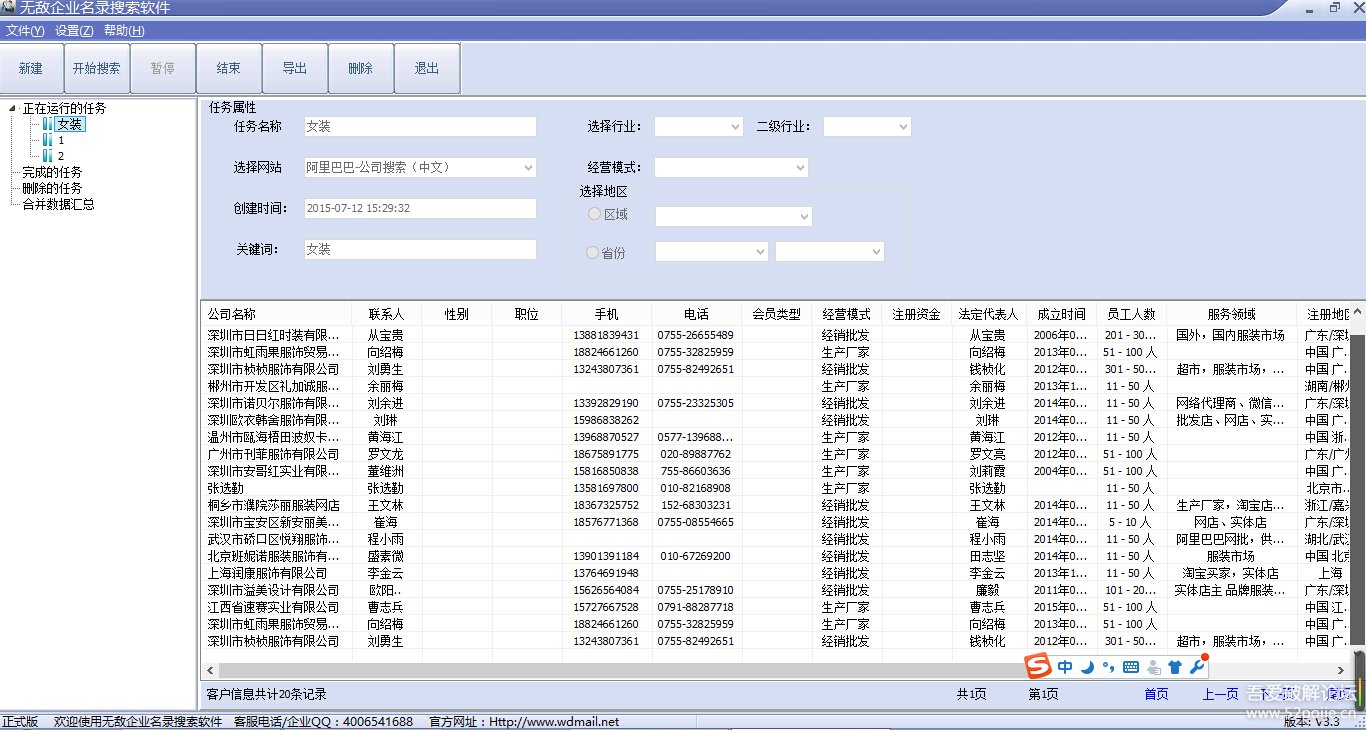Select the 省份 radio button
This screenshot has width=1366, height=730.
(593, 251)
